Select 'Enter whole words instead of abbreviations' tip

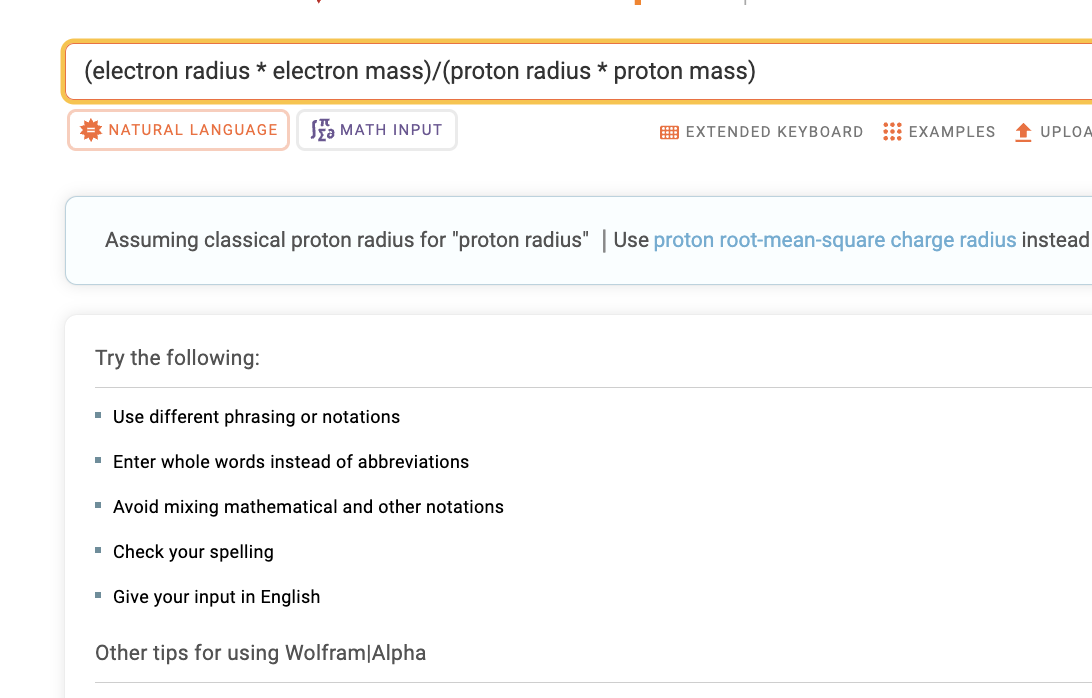[291, 462]
